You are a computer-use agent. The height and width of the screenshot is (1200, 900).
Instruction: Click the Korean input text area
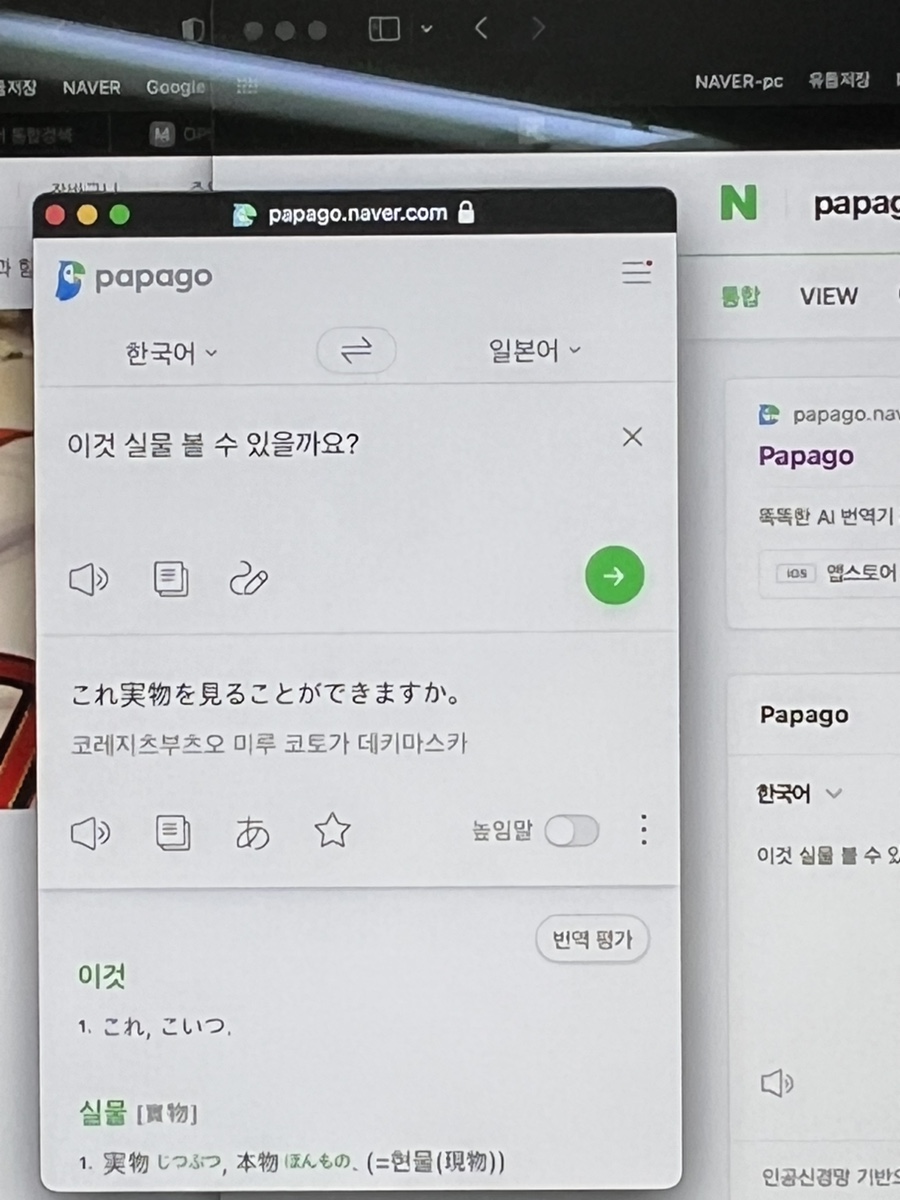[213, 443]
